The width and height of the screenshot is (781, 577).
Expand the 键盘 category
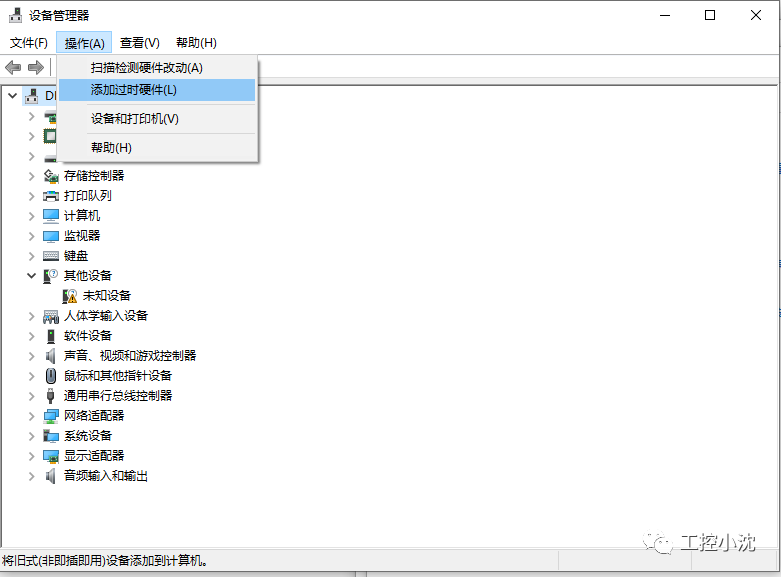pyautogui.click(x=31, y=256)
